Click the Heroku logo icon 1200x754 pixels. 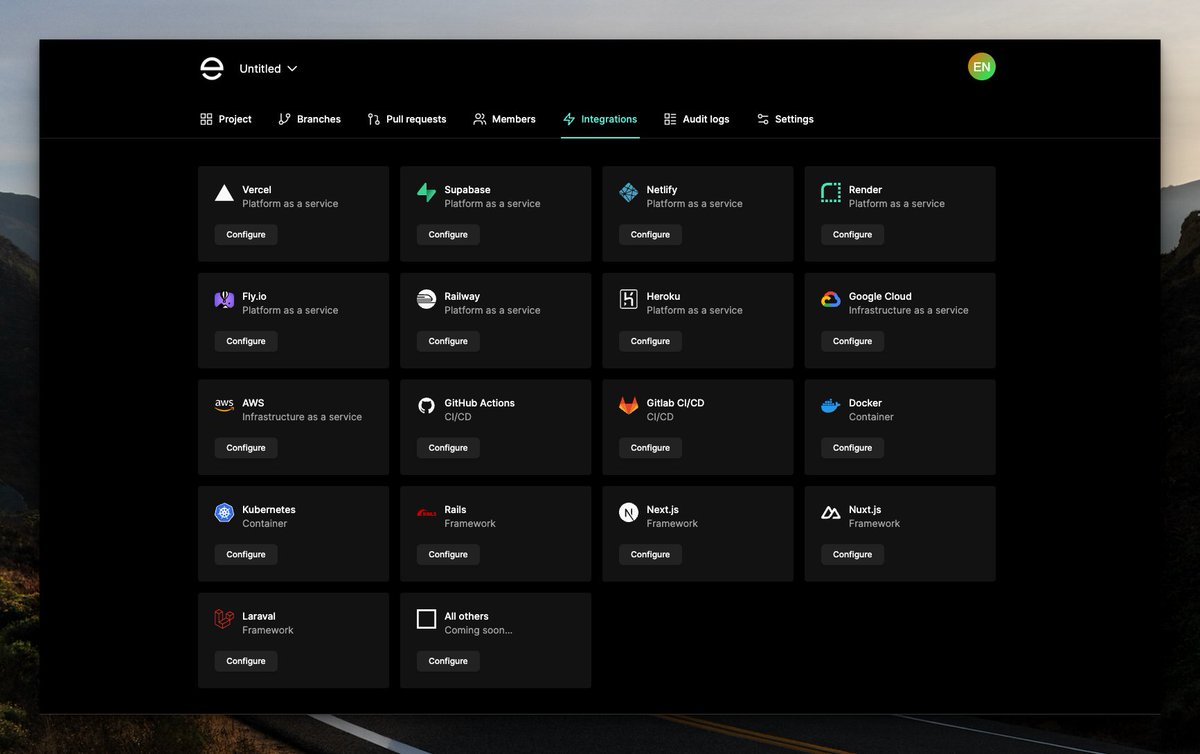coord(628,299)
